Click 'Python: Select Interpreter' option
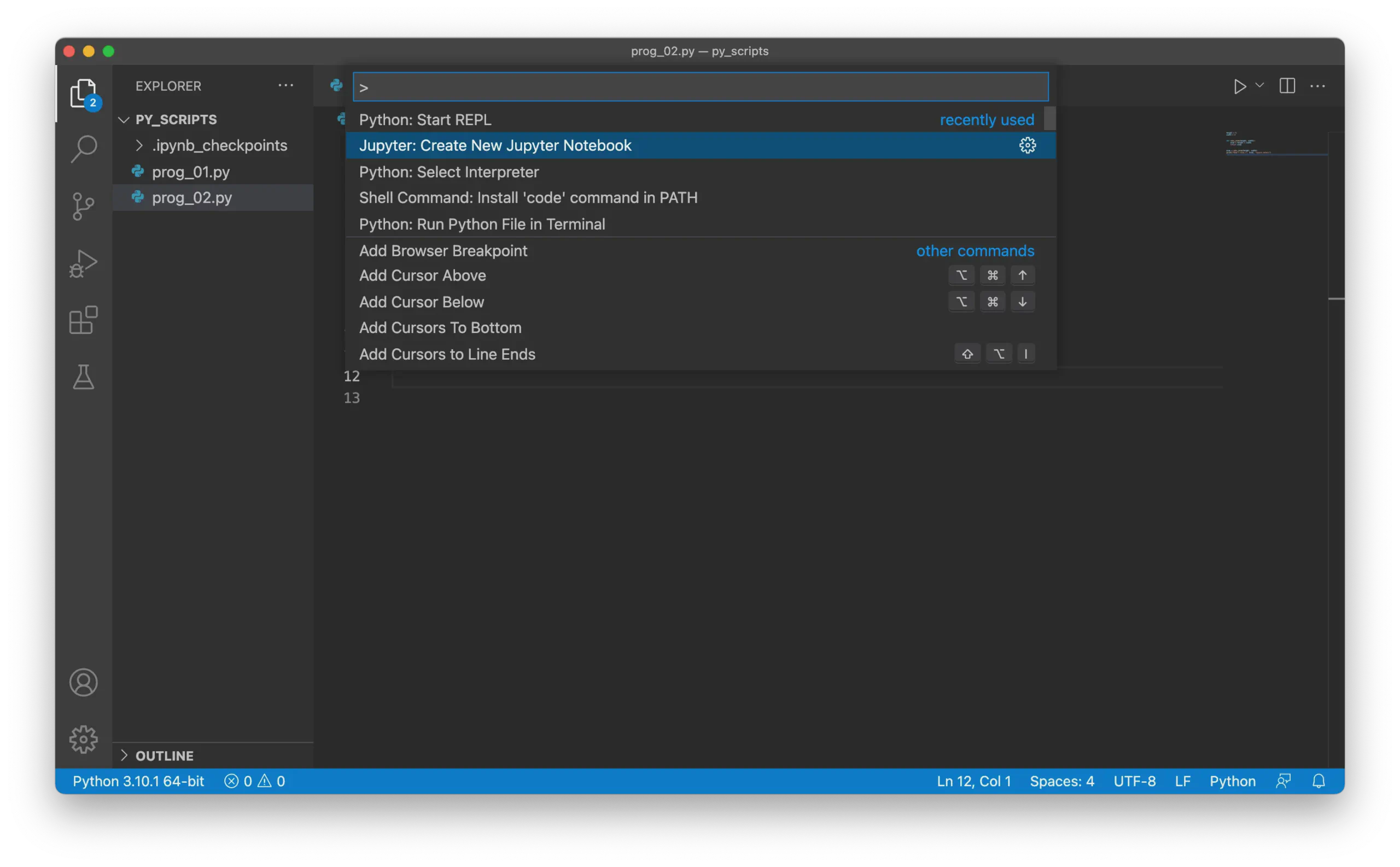 tap(448, 171)
